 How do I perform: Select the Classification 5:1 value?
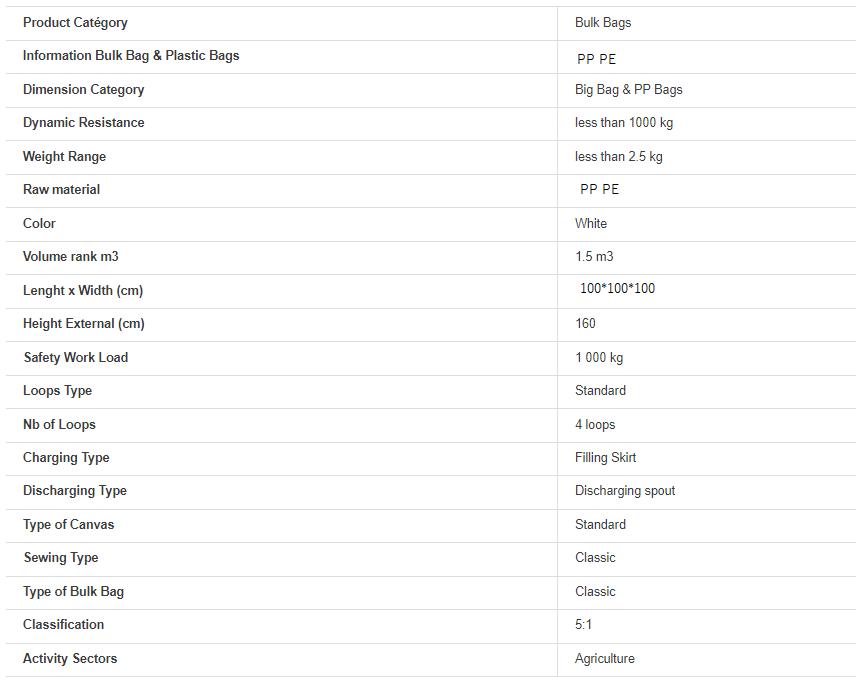click(x=583, y=624)
